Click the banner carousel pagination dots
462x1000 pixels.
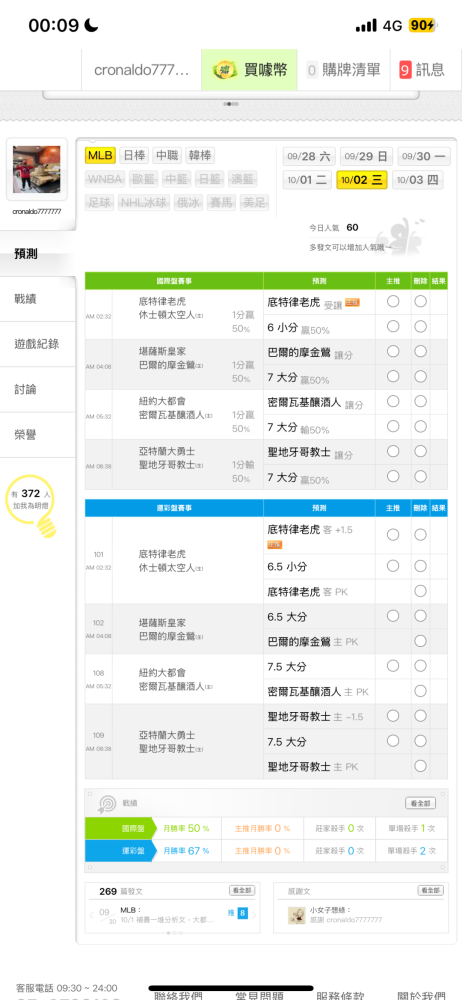pos(230,103)
